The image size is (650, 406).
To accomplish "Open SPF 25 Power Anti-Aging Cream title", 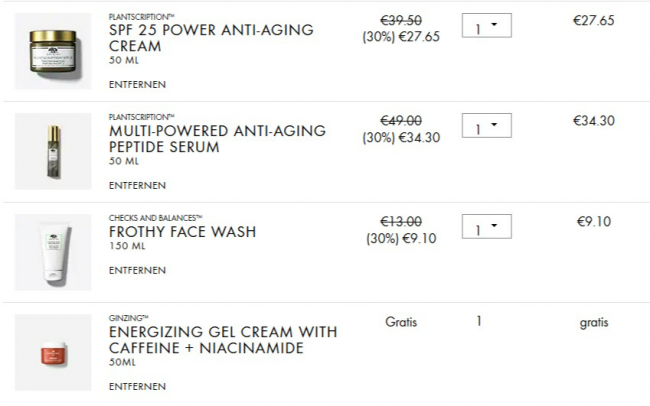I will click(x=210, y=38).
